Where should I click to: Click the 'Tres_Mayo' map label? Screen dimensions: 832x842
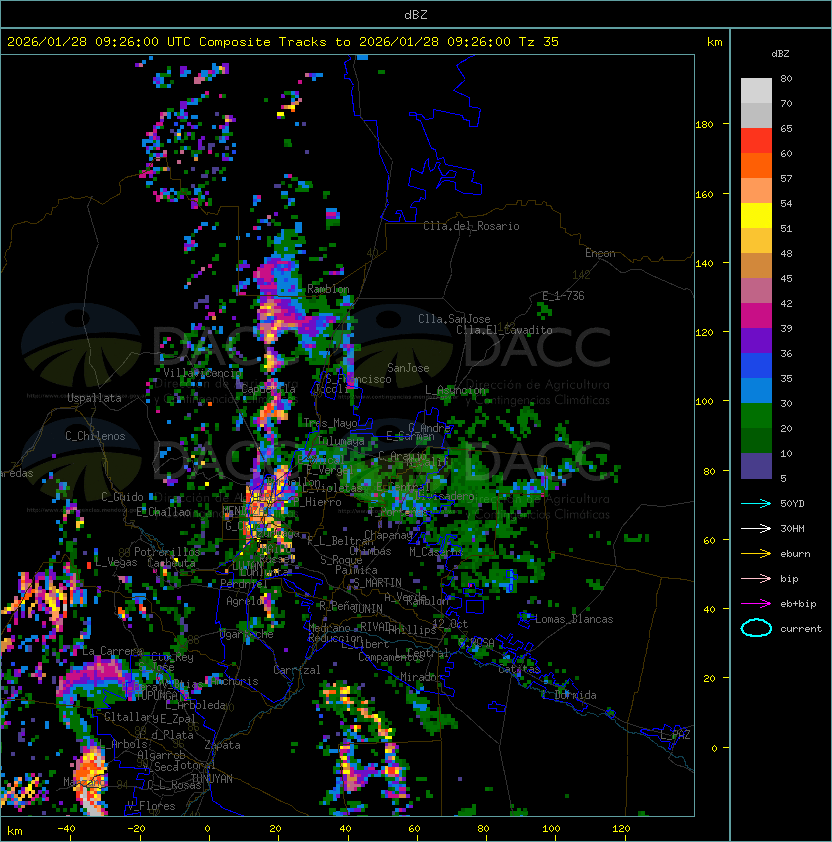click(x=330, y=423)
